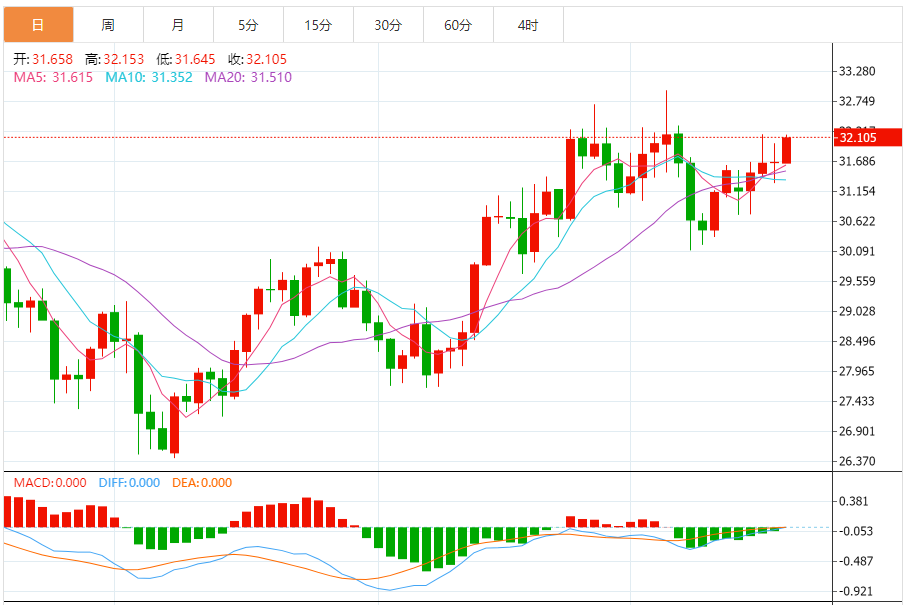Click the red current price tag 32.105

point(868,138)
